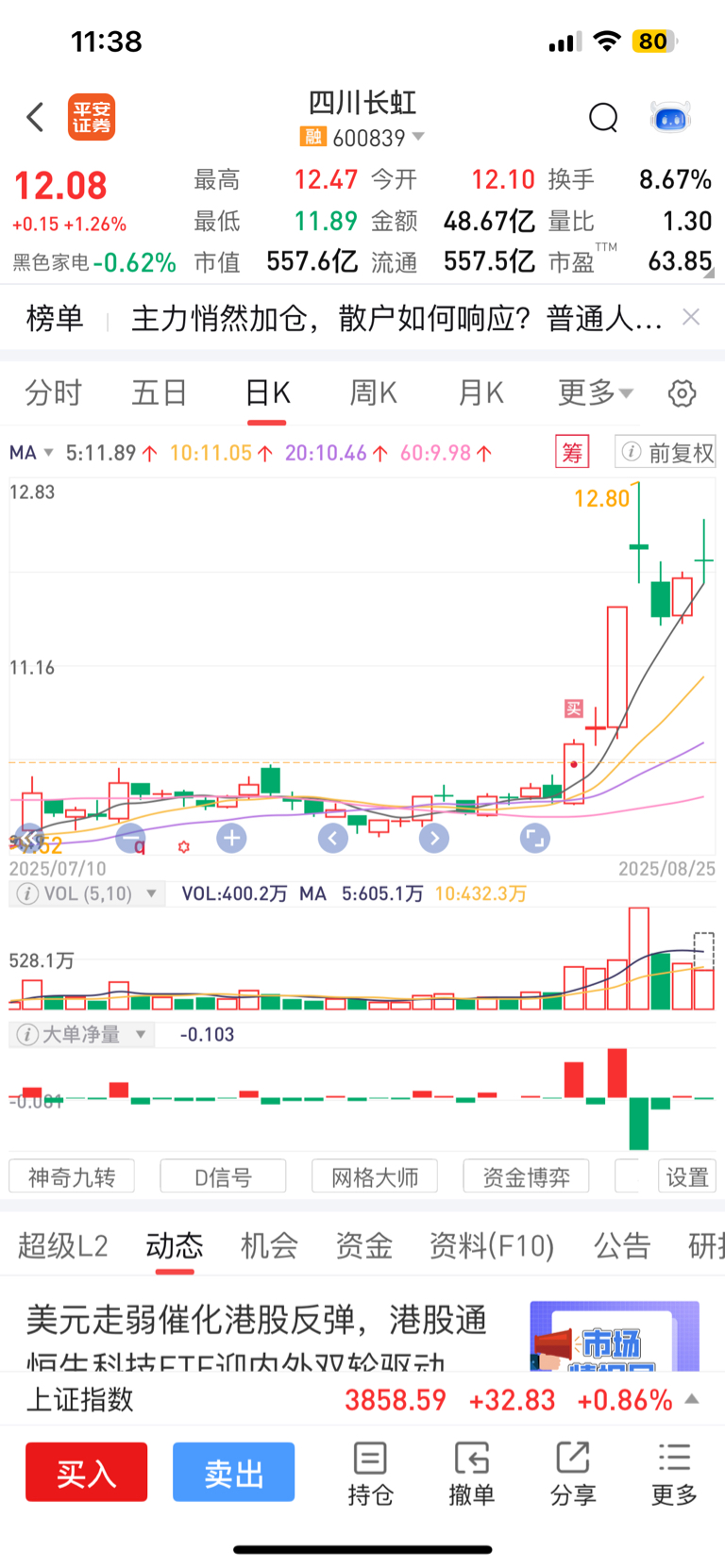Open 分享 share icon

[573, 1474]
